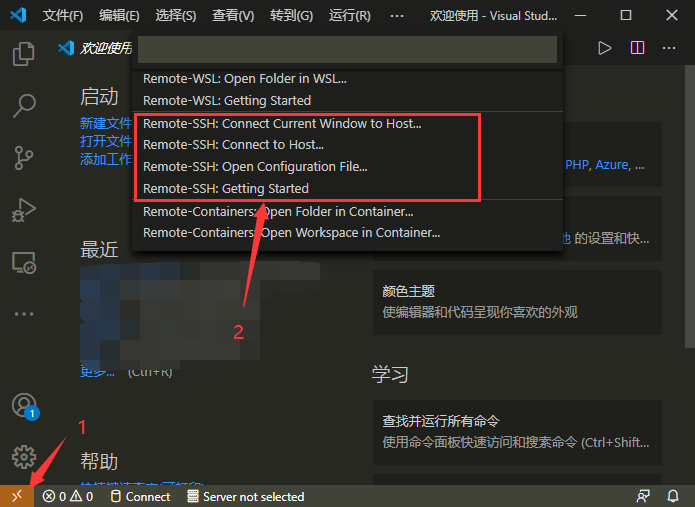Click the Server not selected status item
The width and height of the screenshot is (695, 507).
click(246, 496)
